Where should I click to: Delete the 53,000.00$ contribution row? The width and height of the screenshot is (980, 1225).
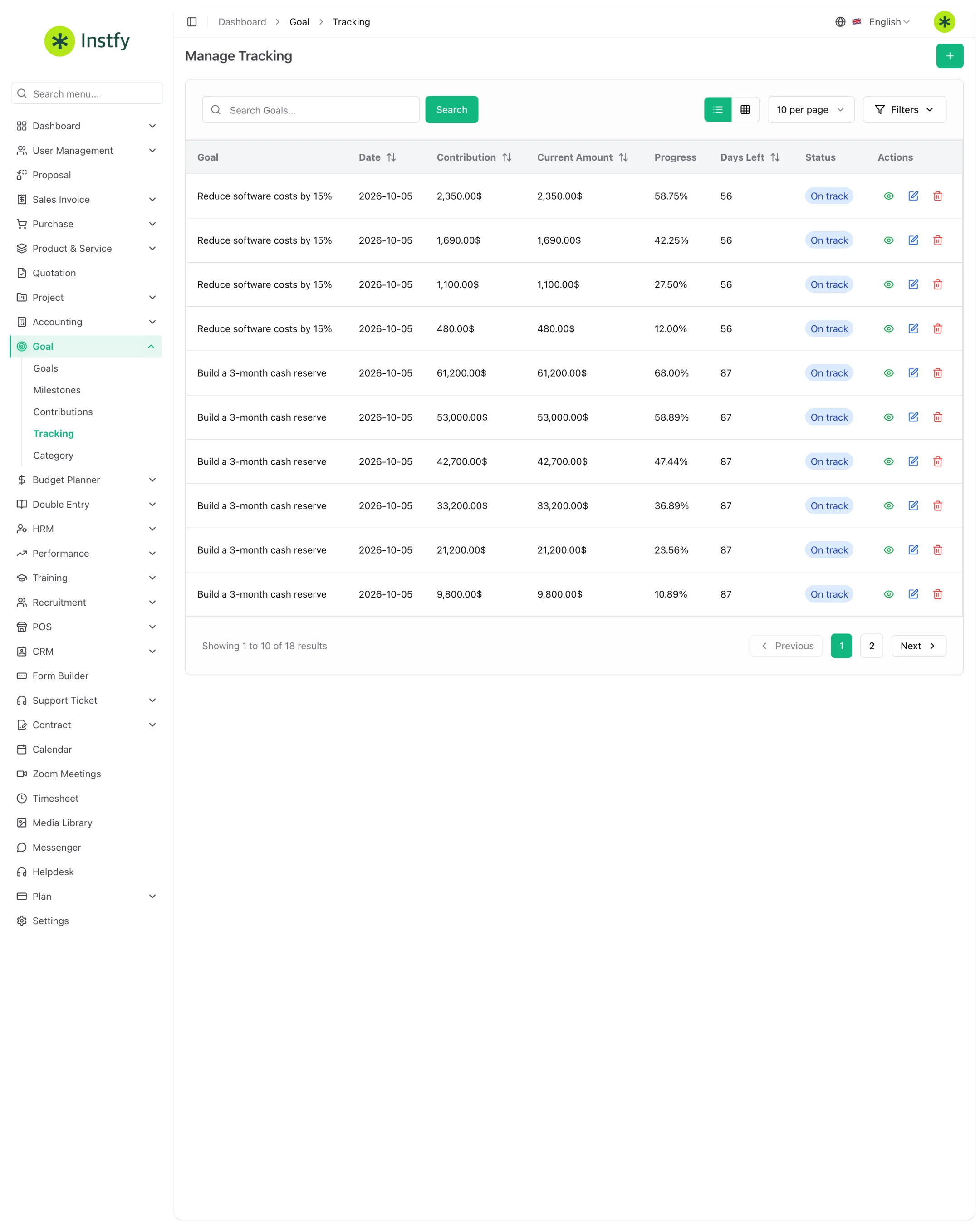[937, 417]
